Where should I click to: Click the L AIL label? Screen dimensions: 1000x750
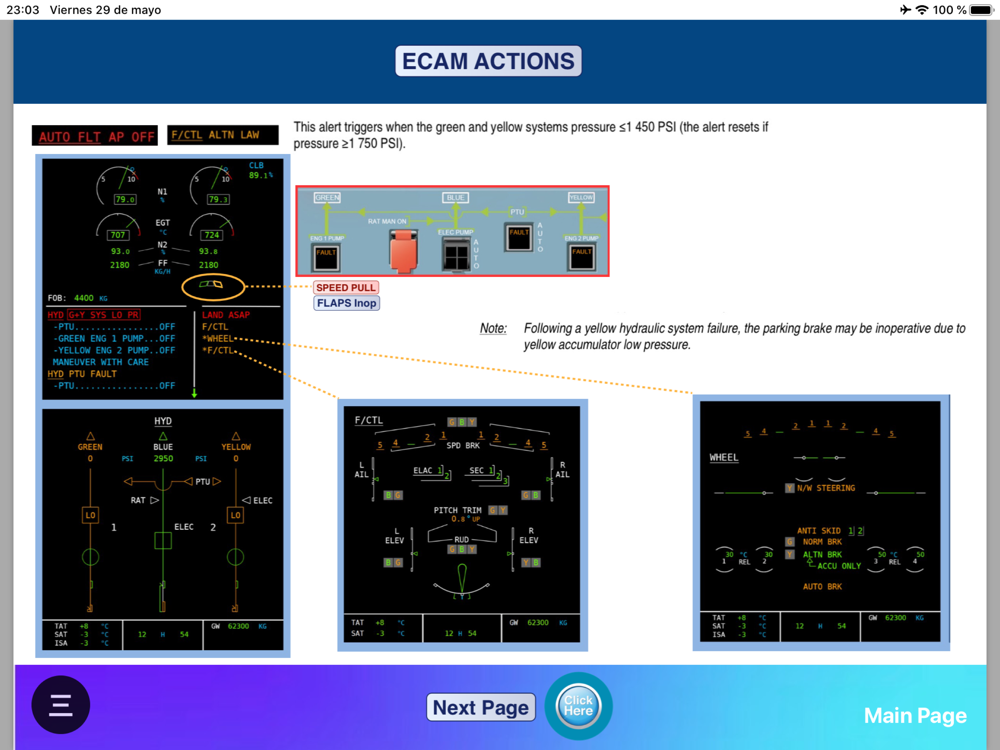point(362,469)
